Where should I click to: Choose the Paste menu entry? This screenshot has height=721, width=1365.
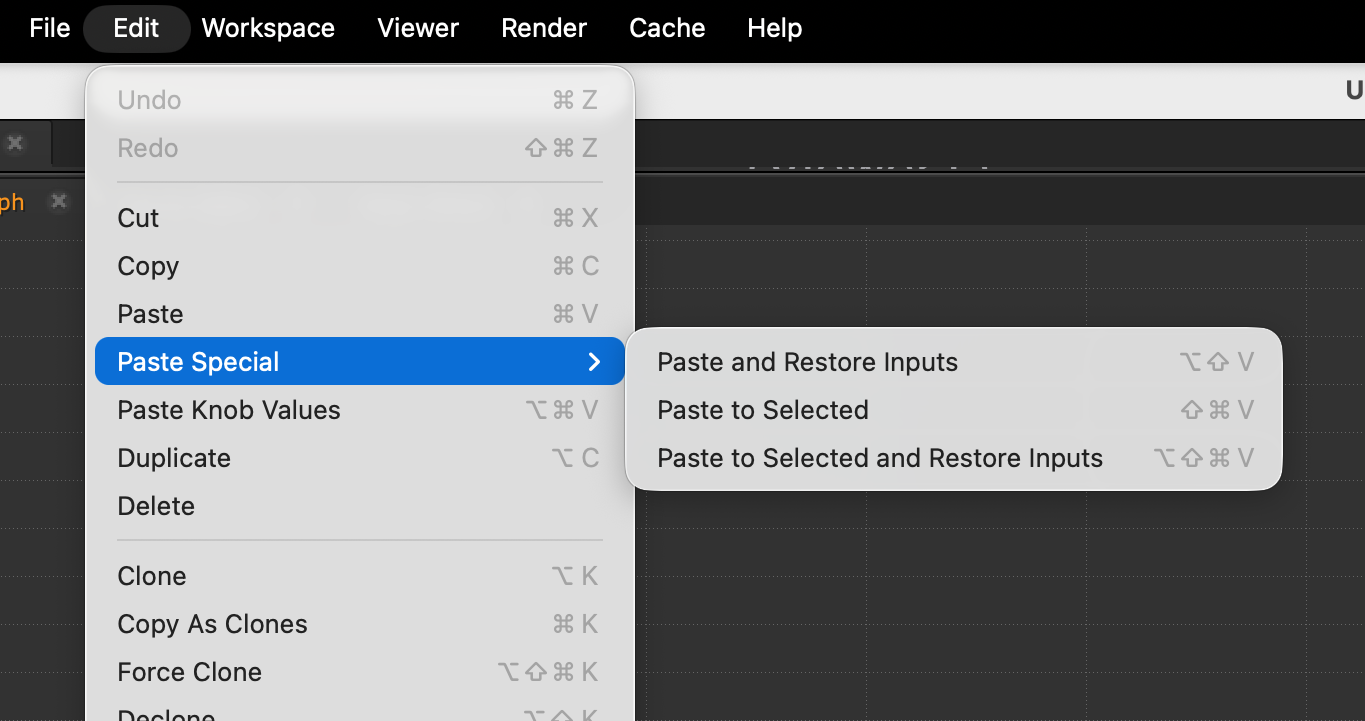(150, 314)
